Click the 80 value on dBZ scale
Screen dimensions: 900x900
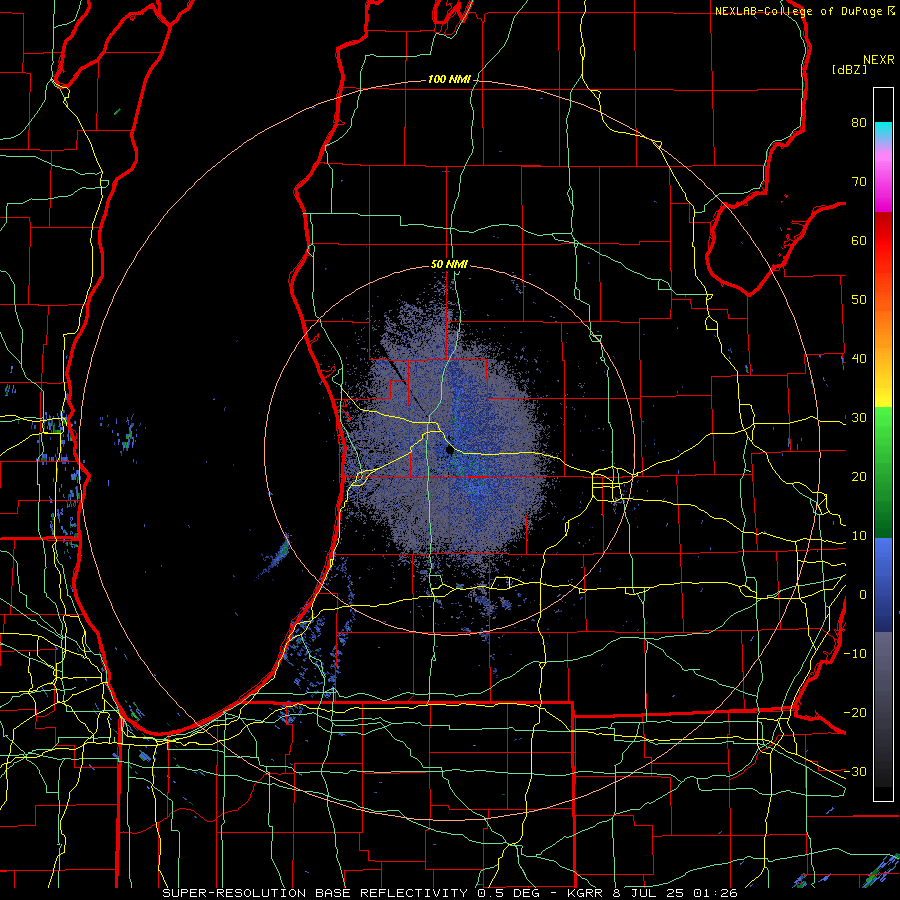pyautogui.click(x=859, y=122)
